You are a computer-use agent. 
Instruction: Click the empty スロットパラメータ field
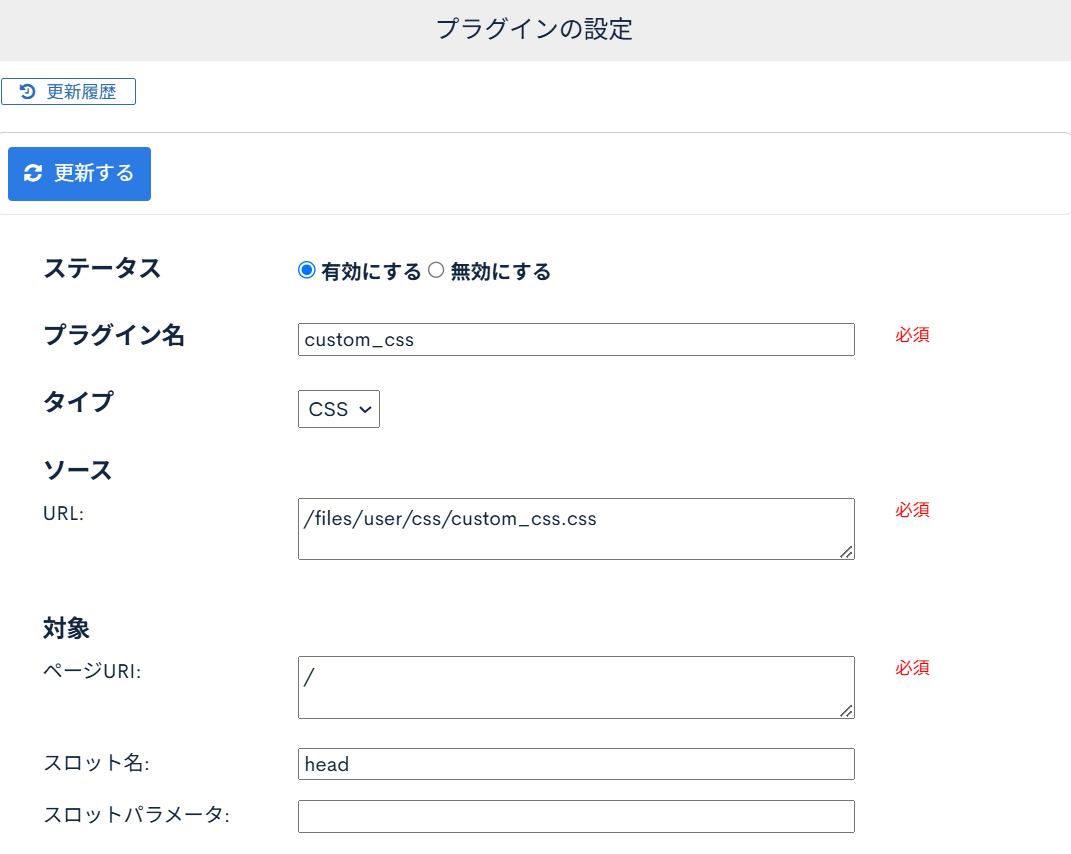(x=575, y=816)
